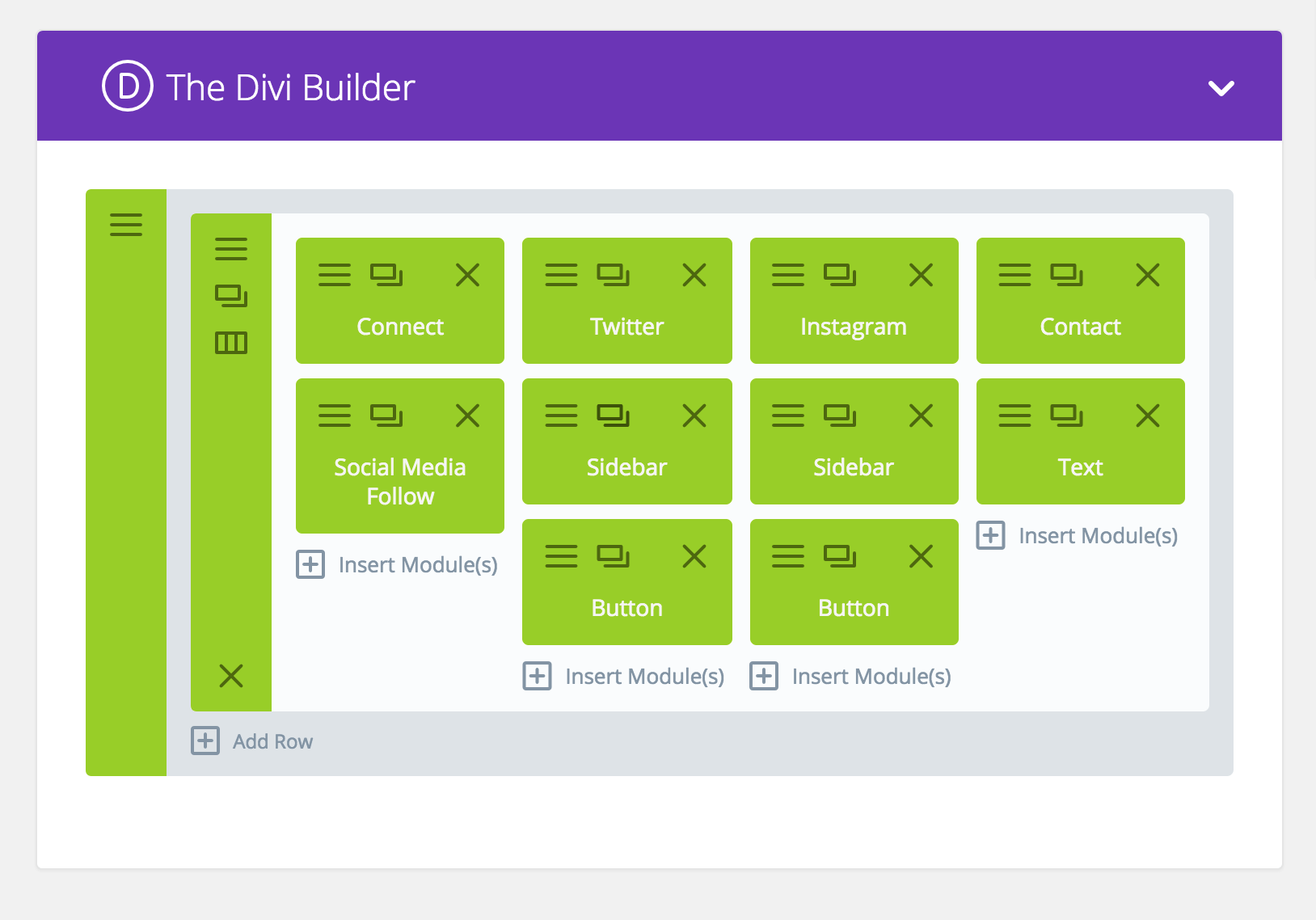
Task: Delete the Connect module
Action: 467,275
